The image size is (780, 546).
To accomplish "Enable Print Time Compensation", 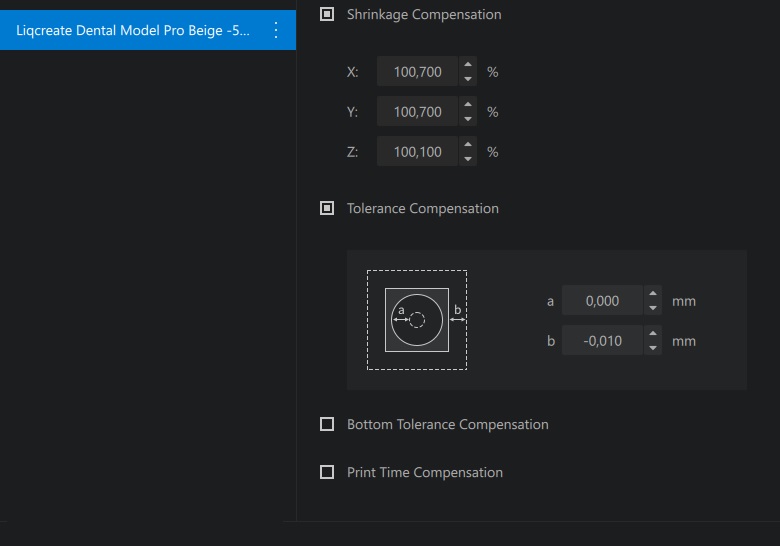I will (x=327, y=472).
